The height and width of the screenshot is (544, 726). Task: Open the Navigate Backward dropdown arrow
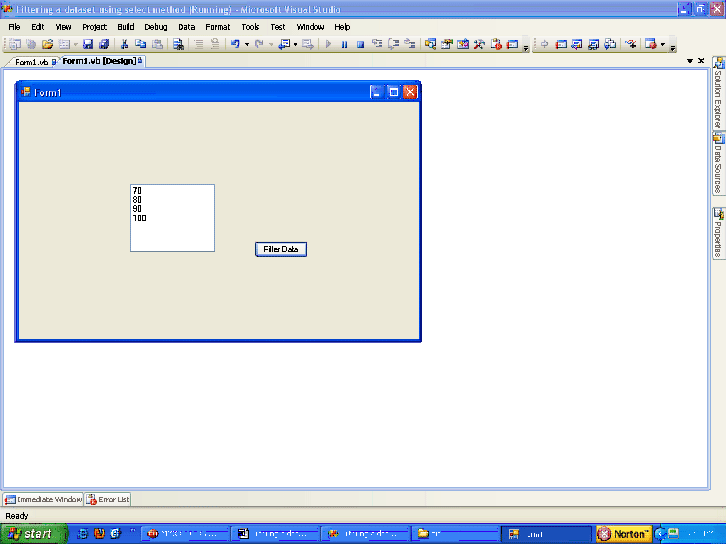(295, 45)
